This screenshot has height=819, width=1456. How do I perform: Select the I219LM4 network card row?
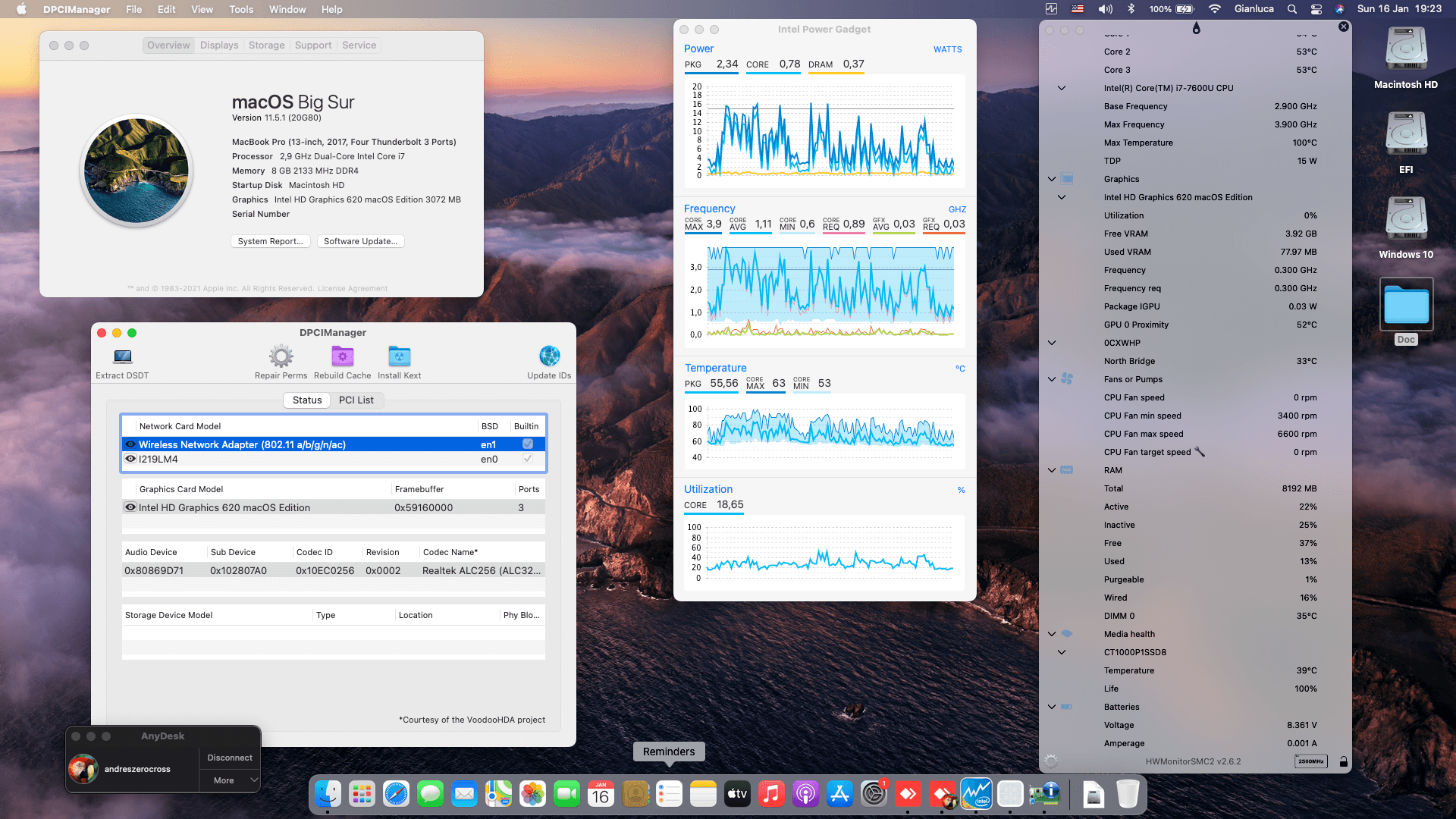tap(303, 459)
